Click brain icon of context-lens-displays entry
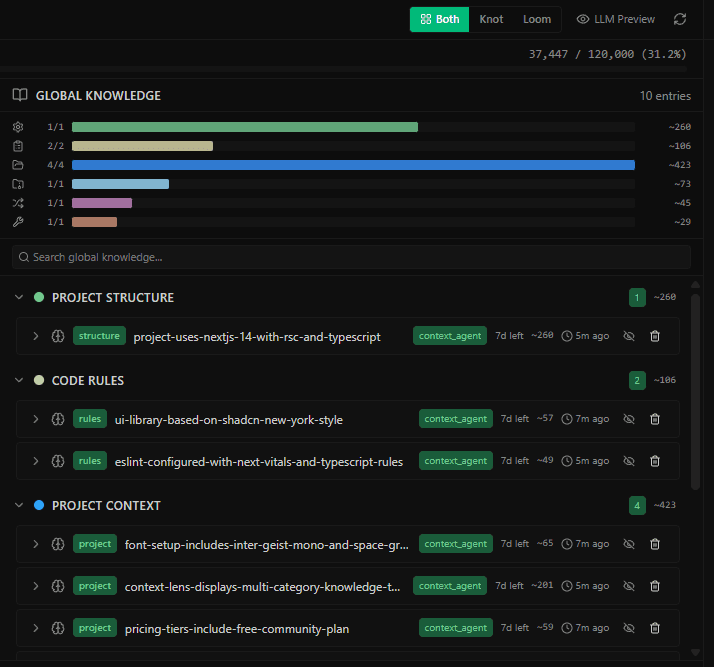This screenshot has width=714, height=667. 58,586
